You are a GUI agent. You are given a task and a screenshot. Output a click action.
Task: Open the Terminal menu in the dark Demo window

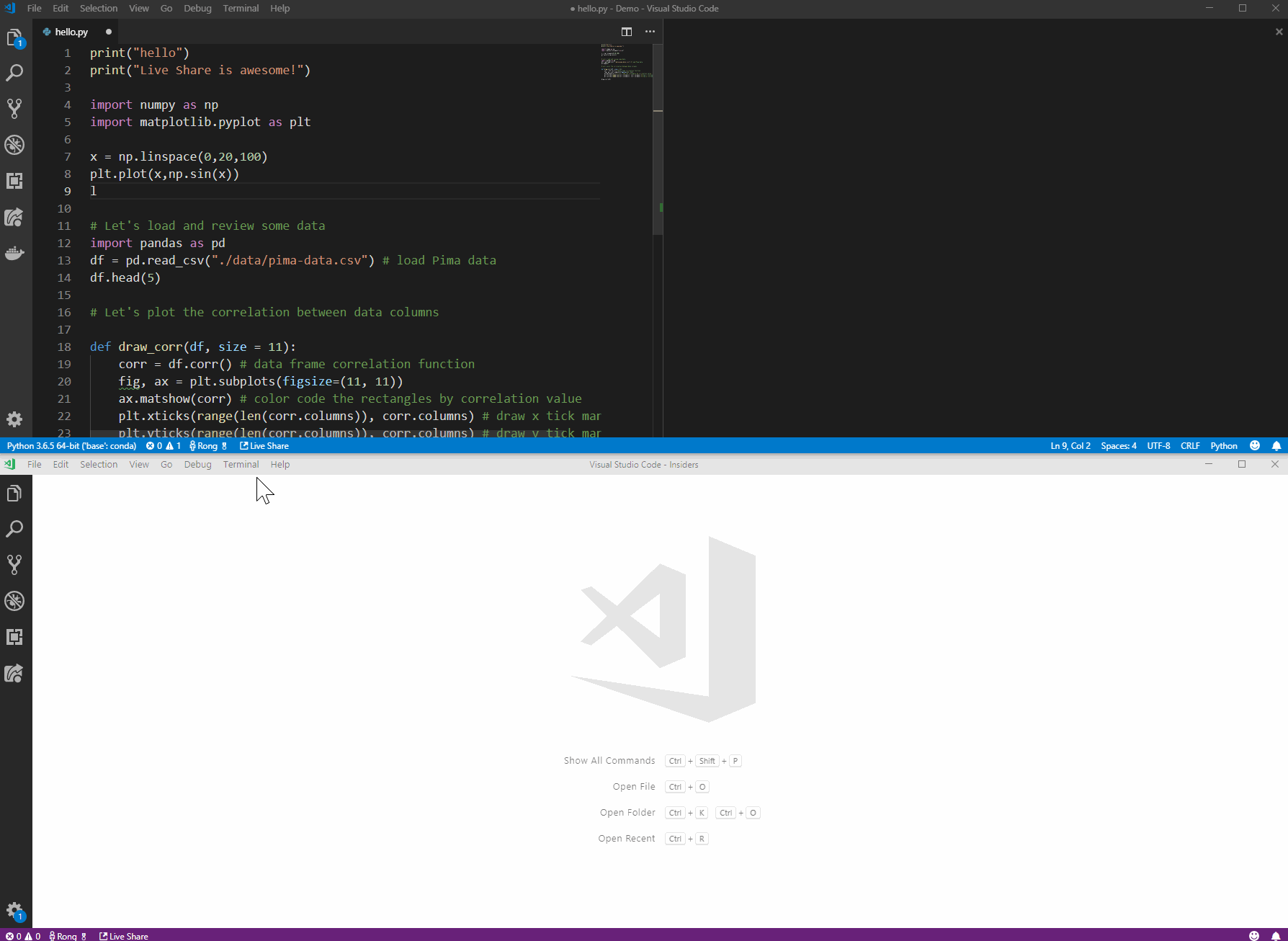pyautogui.click(x=241, y=9)
